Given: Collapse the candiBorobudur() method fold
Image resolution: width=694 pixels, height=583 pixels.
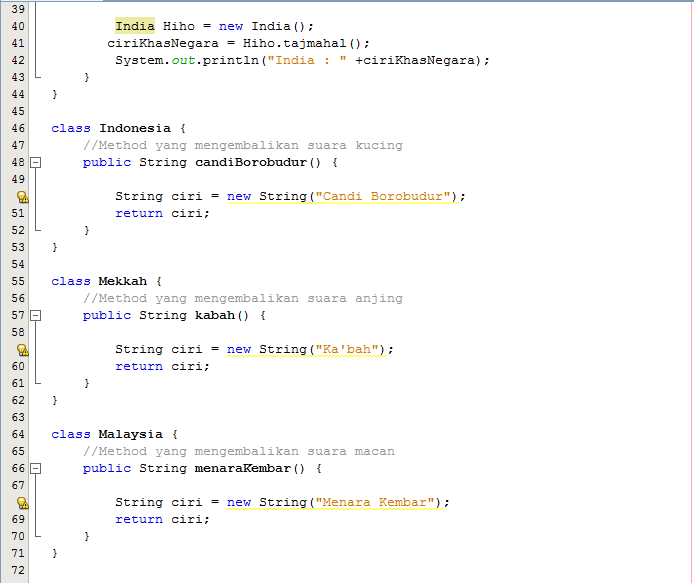Looking at the screenshot, I should pyautogui.click(x=36, y=162).
